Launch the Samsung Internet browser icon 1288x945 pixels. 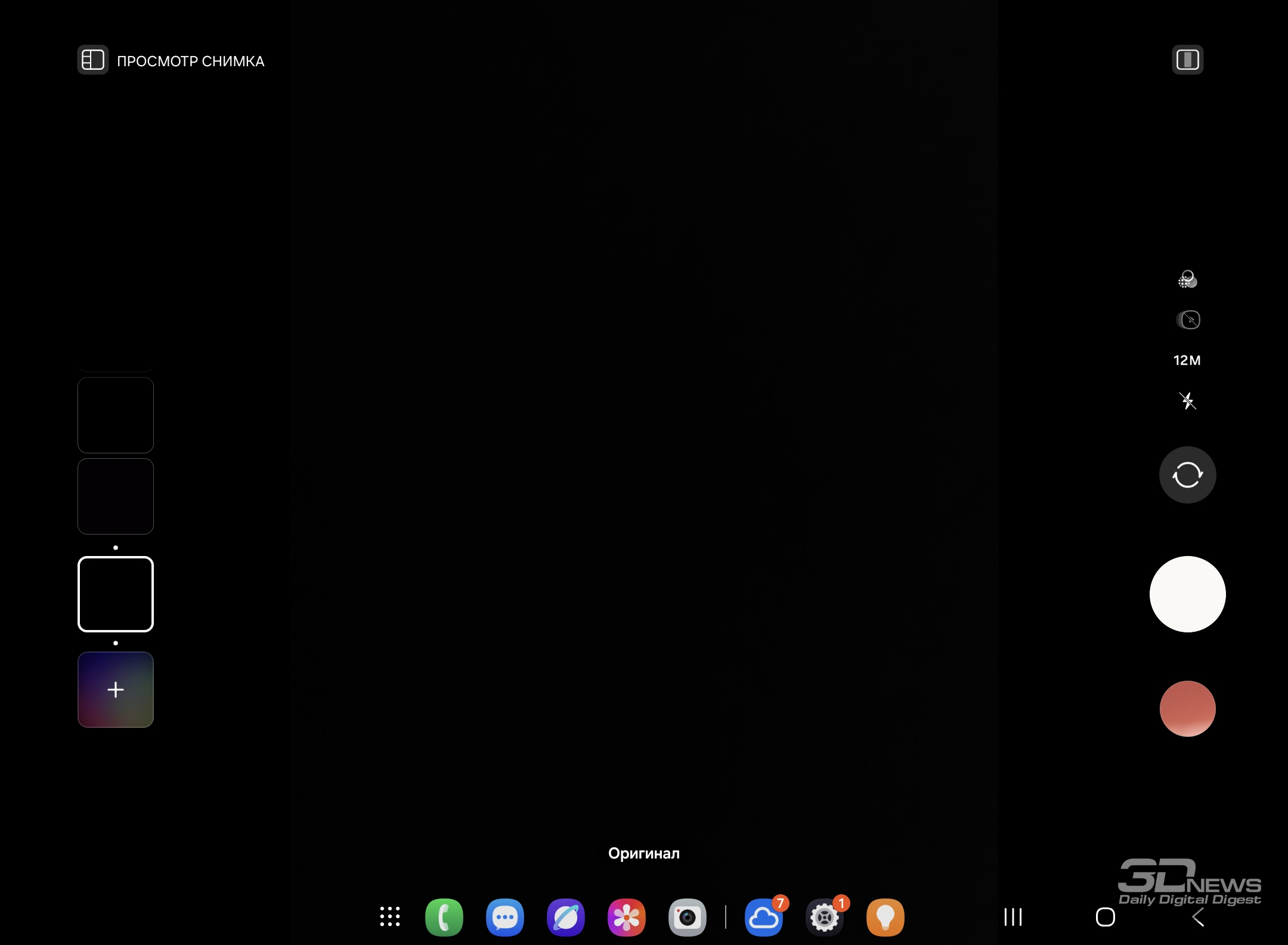point(566,917)
